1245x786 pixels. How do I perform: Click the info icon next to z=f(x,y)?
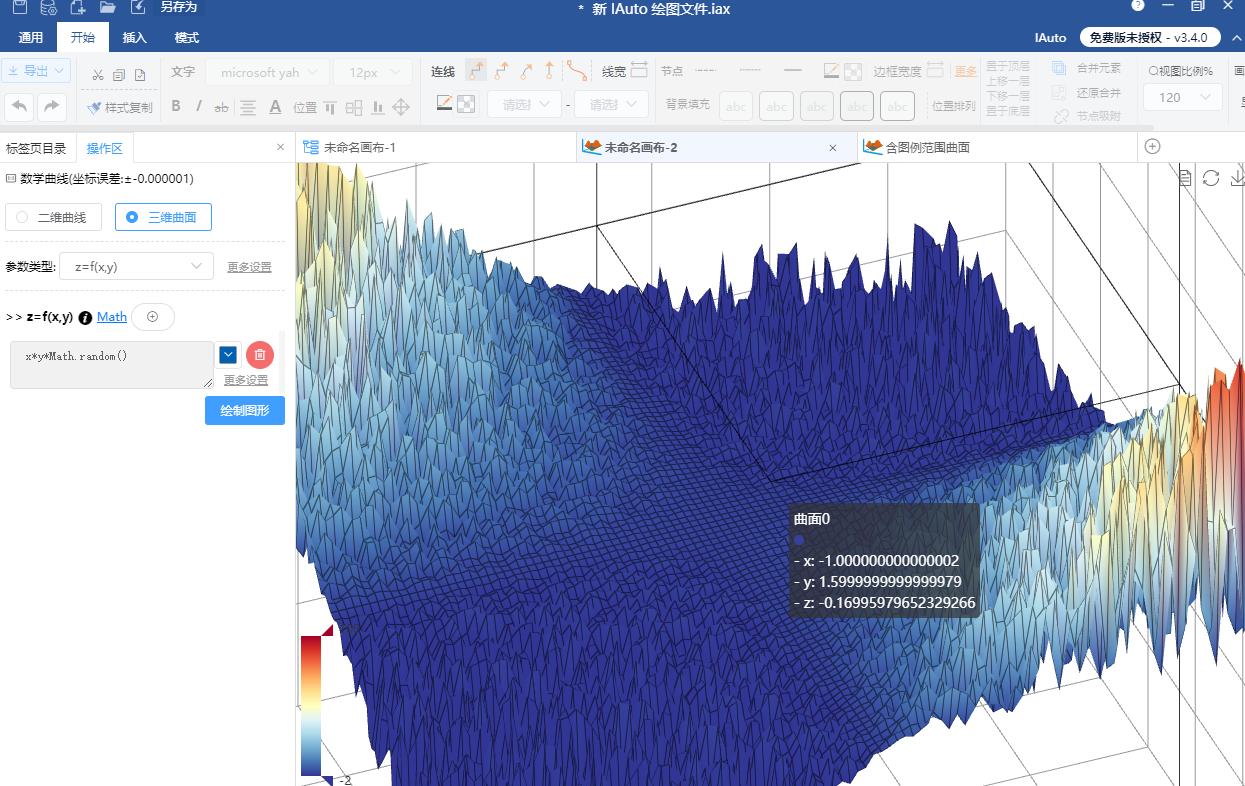[x=85, y=317]
